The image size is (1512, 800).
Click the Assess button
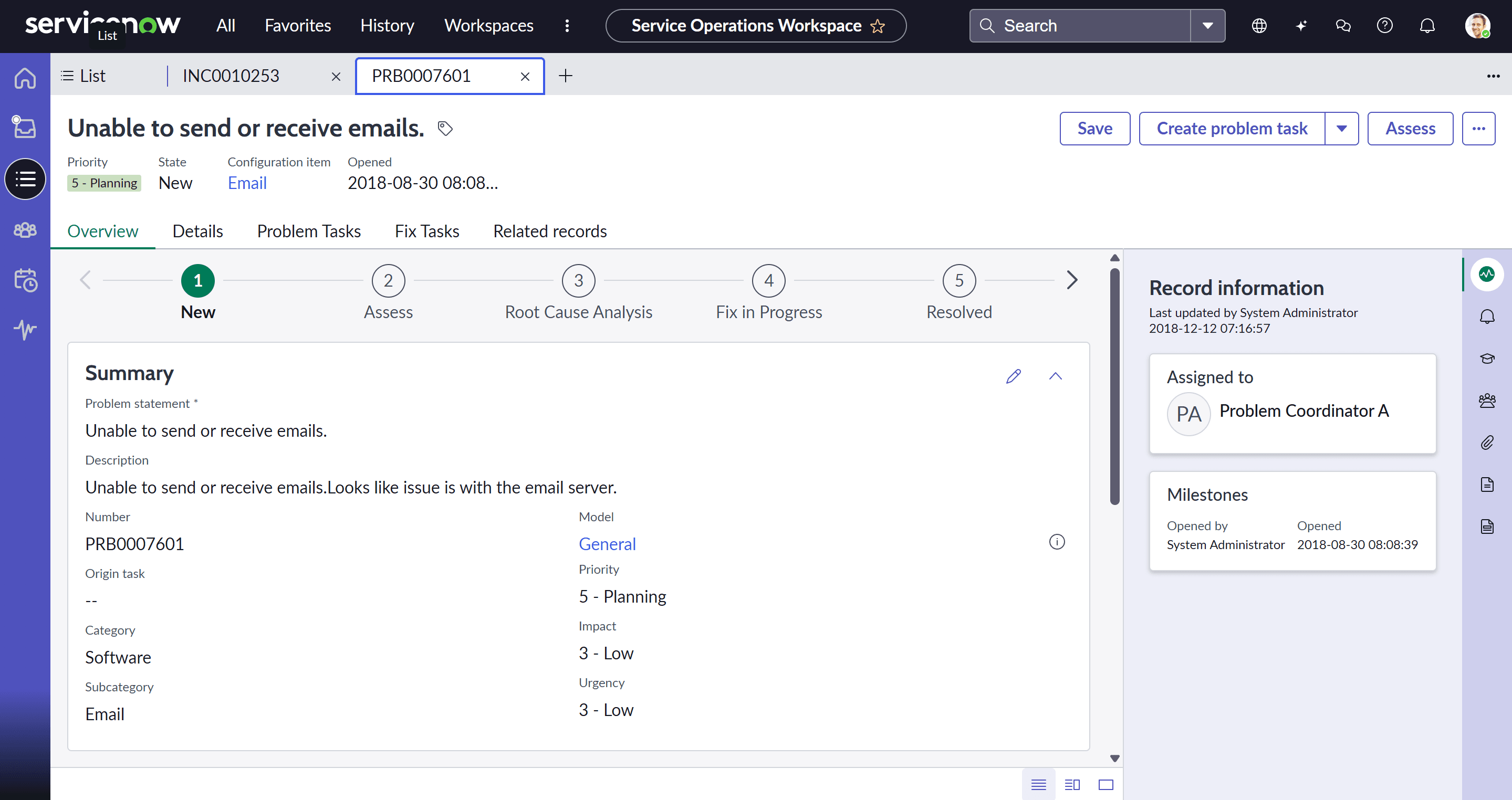1410,129
